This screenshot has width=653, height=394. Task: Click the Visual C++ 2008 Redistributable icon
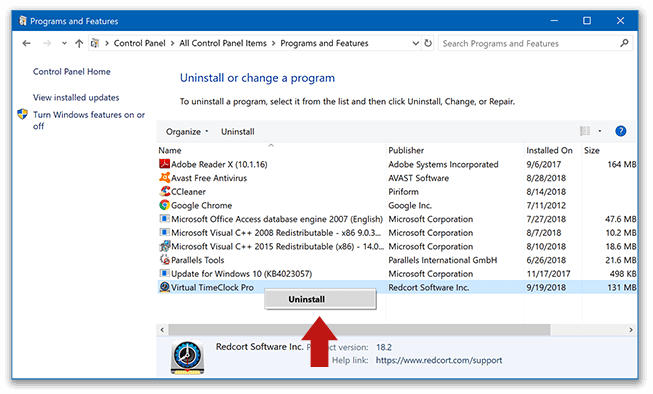pos(164,232)
